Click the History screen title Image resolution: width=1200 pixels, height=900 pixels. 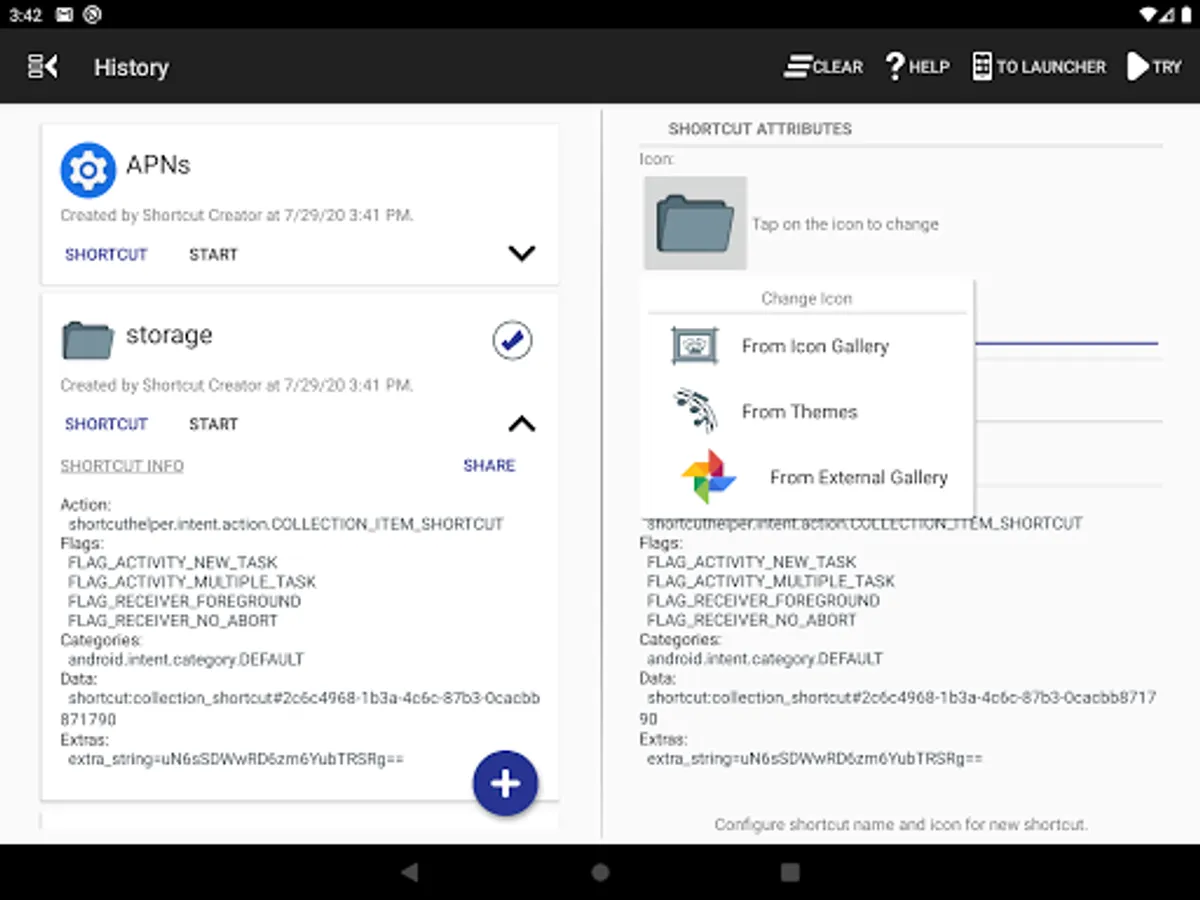131,67
